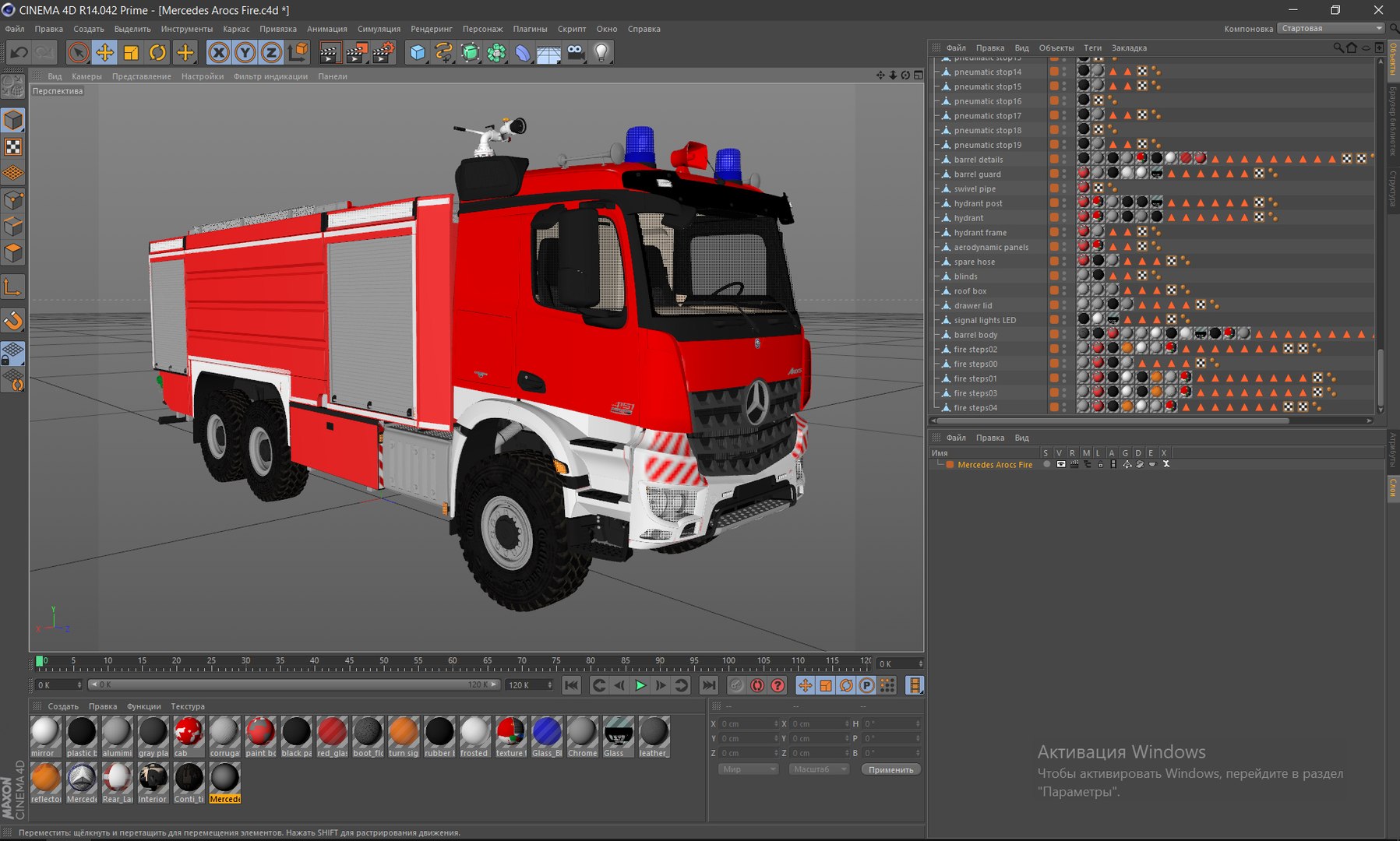The width and height of the screenshot is (1400, 841).
Task: Open Текстура menu in Material Manager
Action: click(188, 706)
